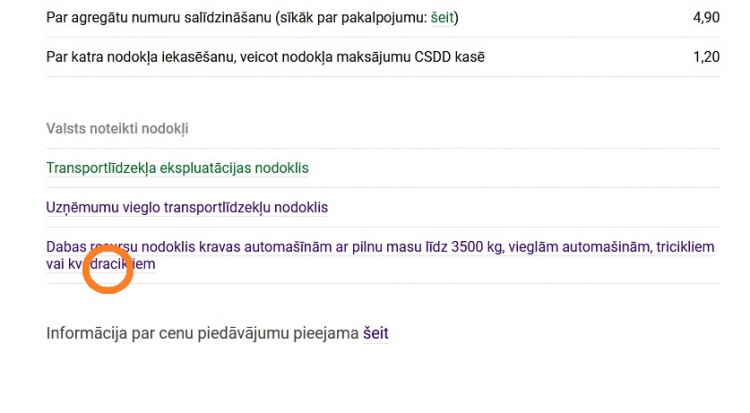Open Transportlīdzekļa ekspluatācijas nodoklis link
The height and width of the screenshot is (413, 750).
point(177,168)
